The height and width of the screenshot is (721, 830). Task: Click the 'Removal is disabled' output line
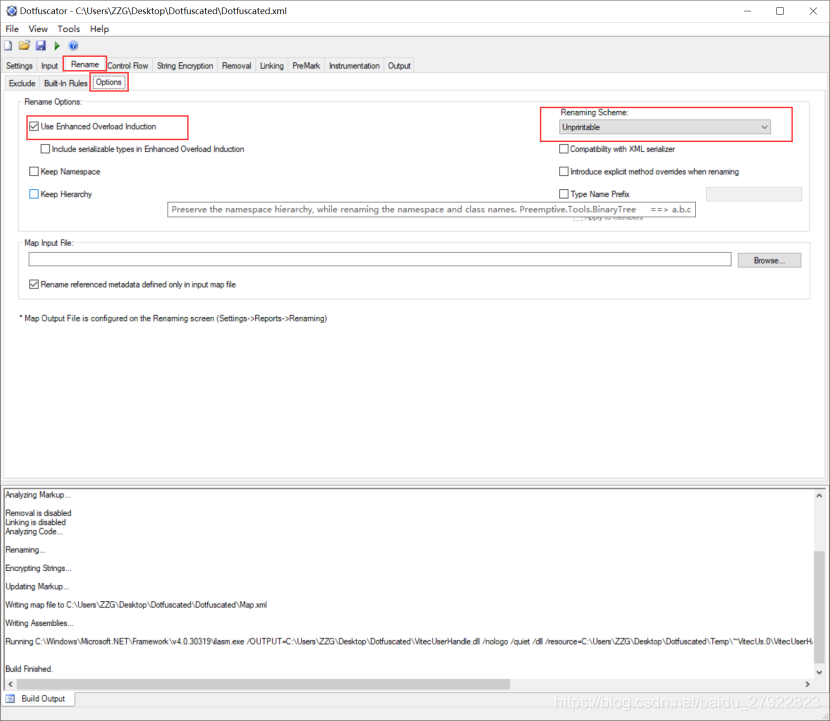click(38, 513)
